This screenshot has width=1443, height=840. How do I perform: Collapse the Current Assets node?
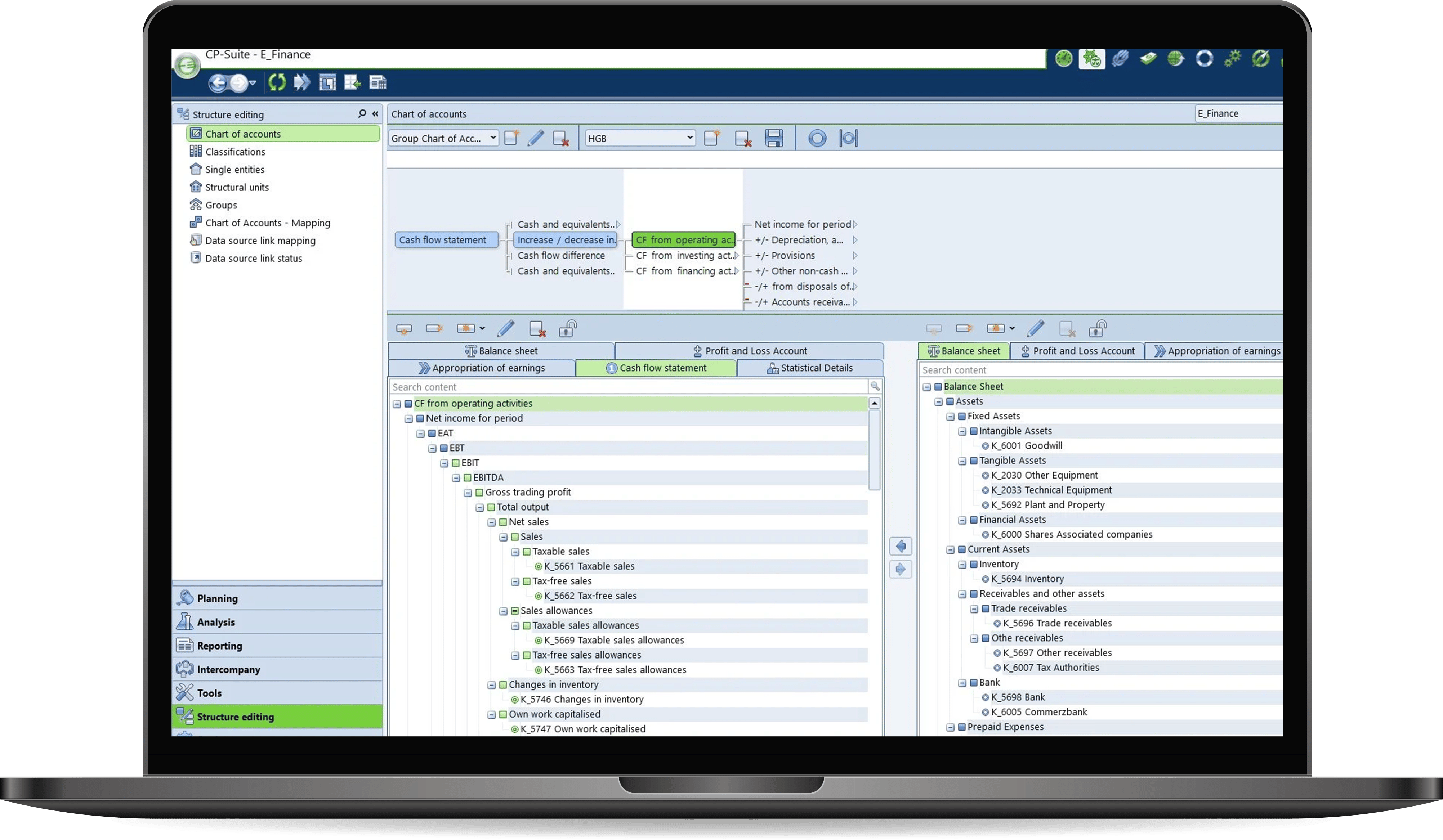[x=950, y=550]
